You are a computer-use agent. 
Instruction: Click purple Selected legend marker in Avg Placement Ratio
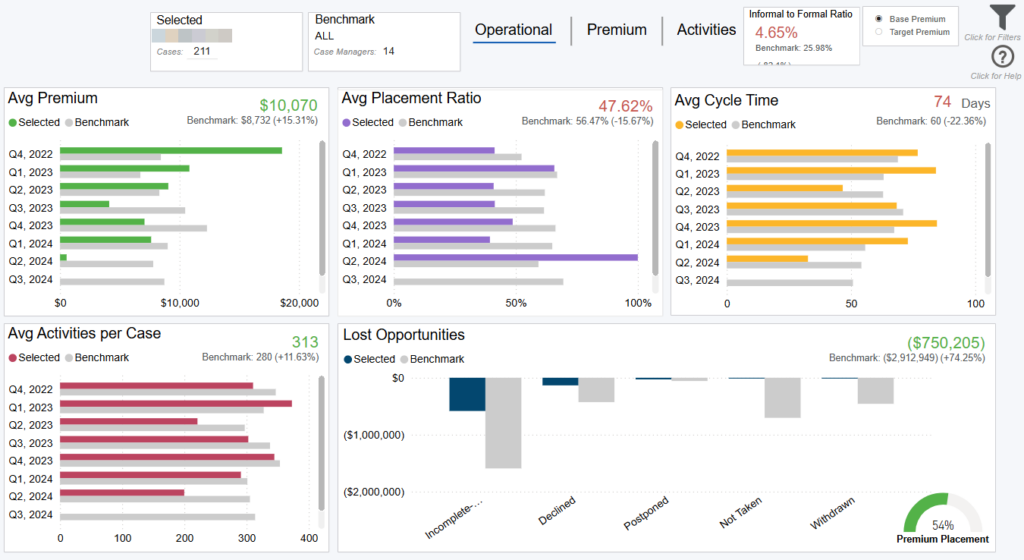point(347,123)
